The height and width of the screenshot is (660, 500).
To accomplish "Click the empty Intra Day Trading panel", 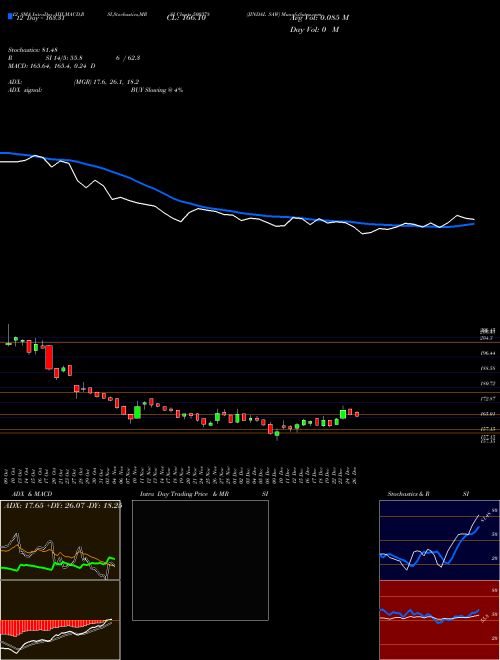I will (200, 560).
